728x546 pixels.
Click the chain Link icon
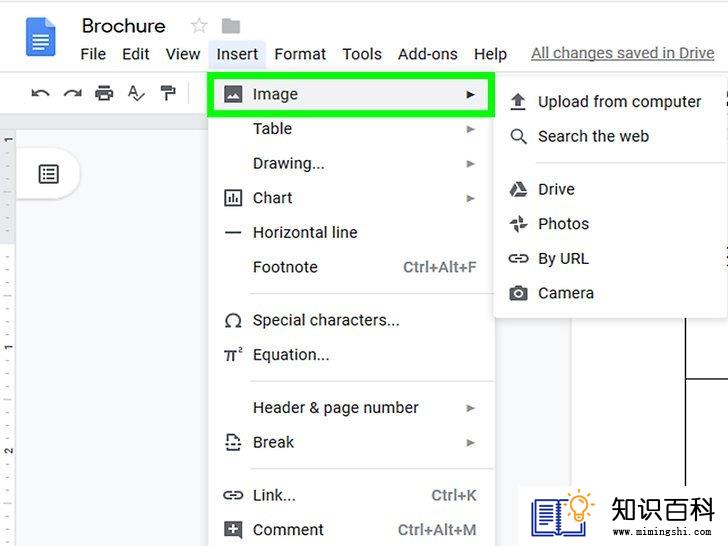tap(233, 495)
